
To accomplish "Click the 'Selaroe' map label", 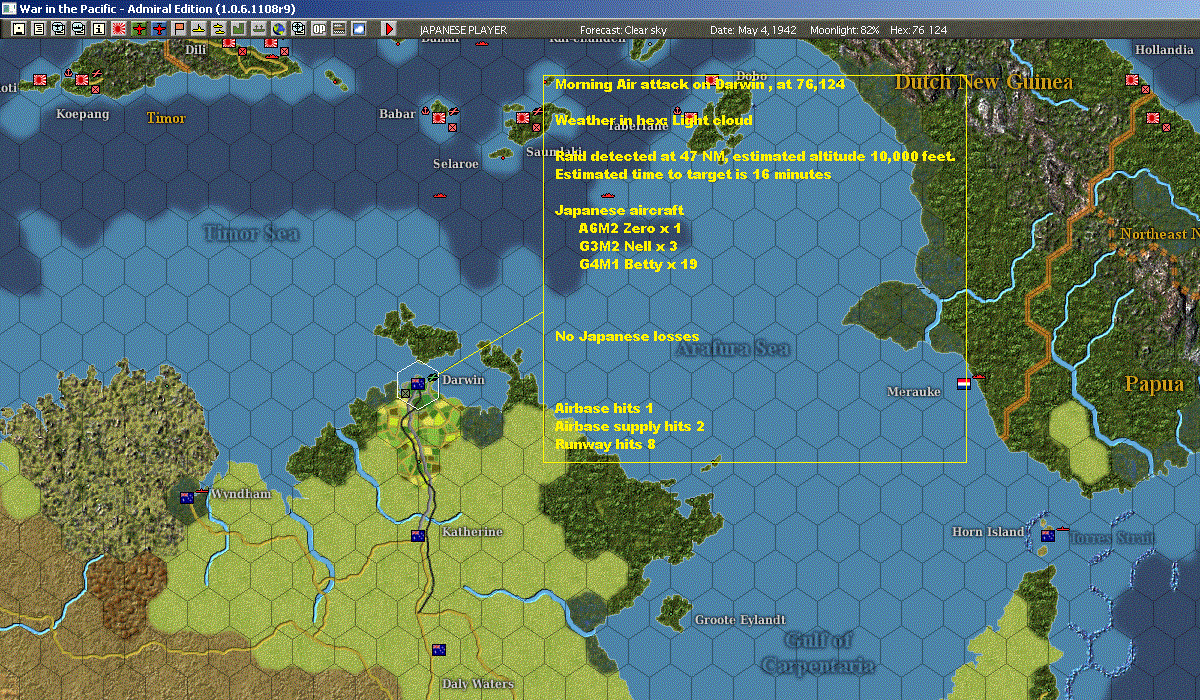I will (455, 163).
